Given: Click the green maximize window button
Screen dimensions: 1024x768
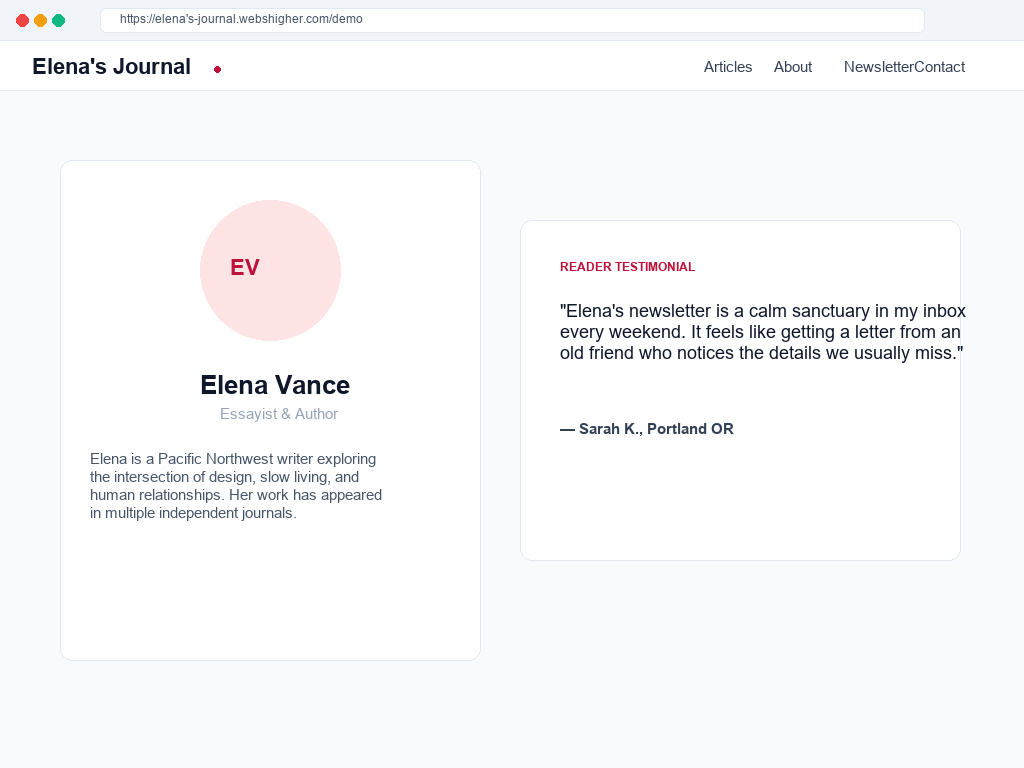Looking at the screenshot, I should coord(59,20).
